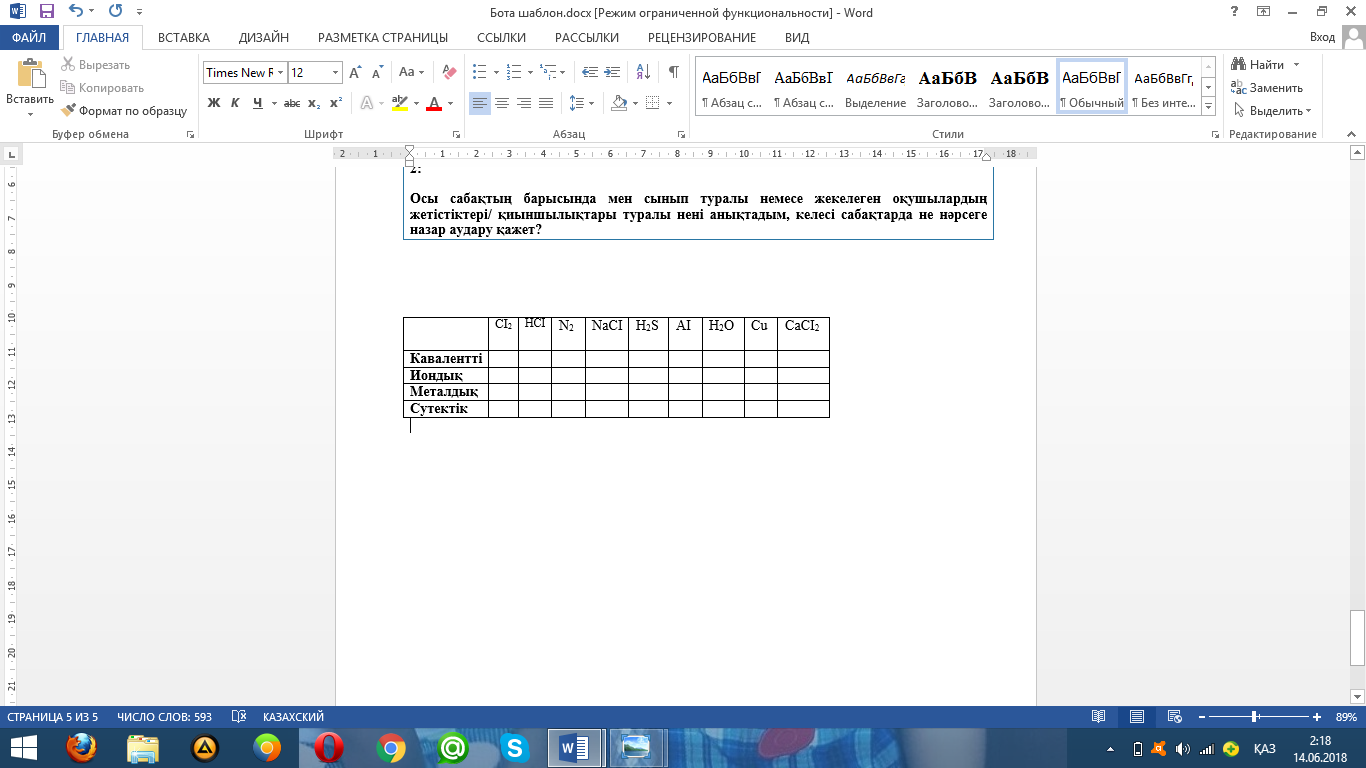Screen dimensions: 1366x768
Task: Expand the styles gallery more arrow
Action: tap(1209, 105)
